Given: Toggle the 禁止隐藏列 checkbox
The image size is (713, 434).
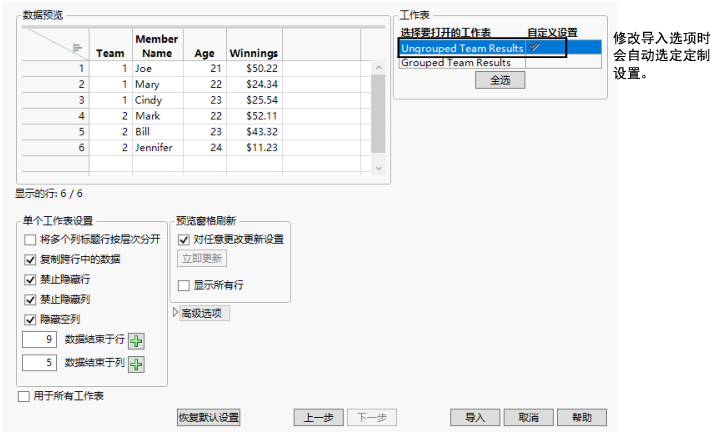Looking at the screenshot, I should click(30, 300).
